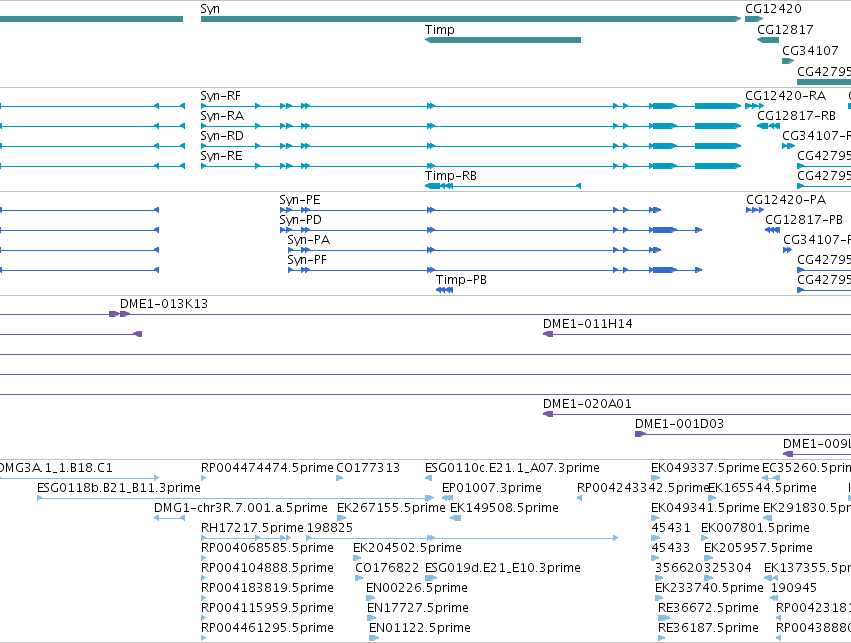Click EST 198825 label
The image size is (851, 643).
pos(329,529)
